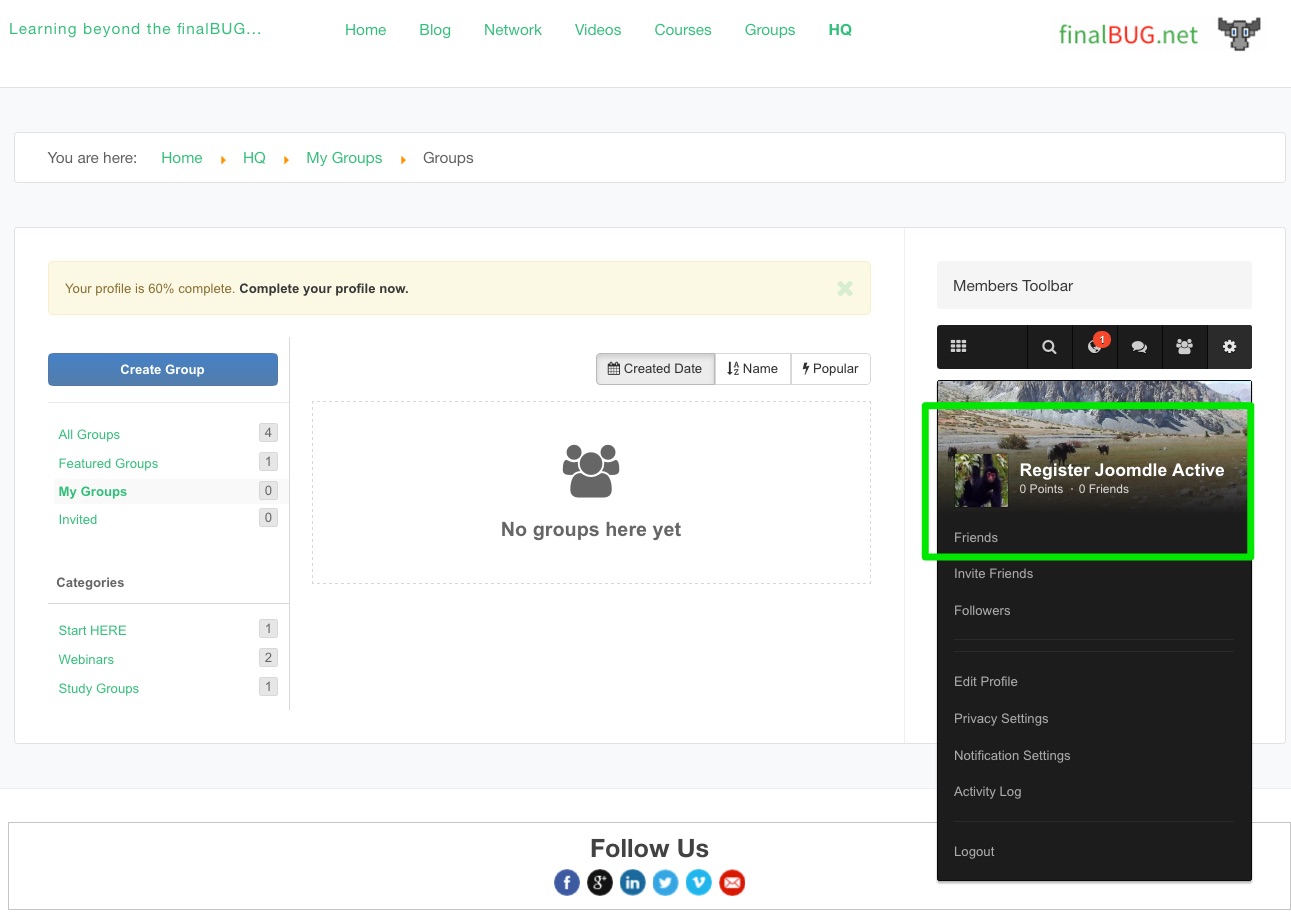Click the friends group icon in toolbar
Image resolution: width=1291 pixels, height=919 pixels.
coord(1185,347)
